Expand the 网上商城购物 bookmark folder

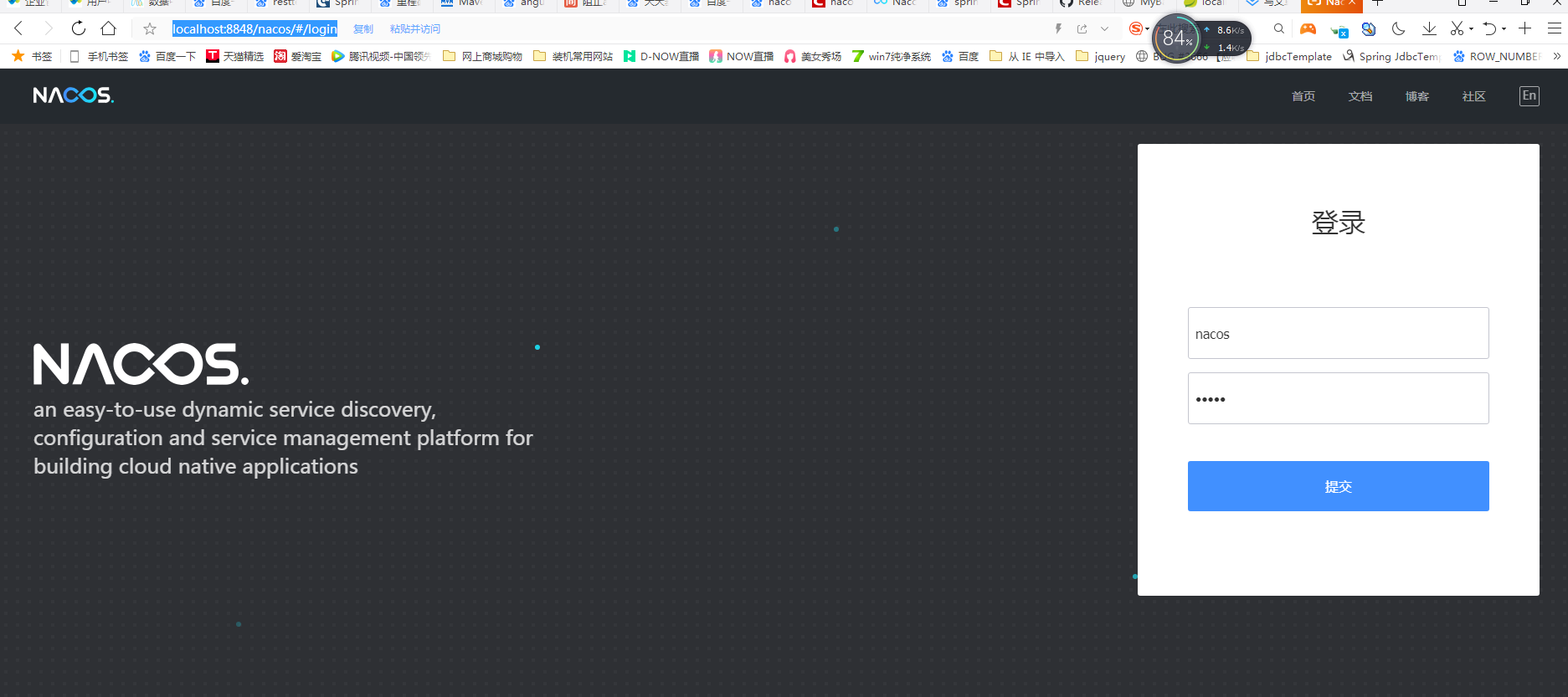483,56
